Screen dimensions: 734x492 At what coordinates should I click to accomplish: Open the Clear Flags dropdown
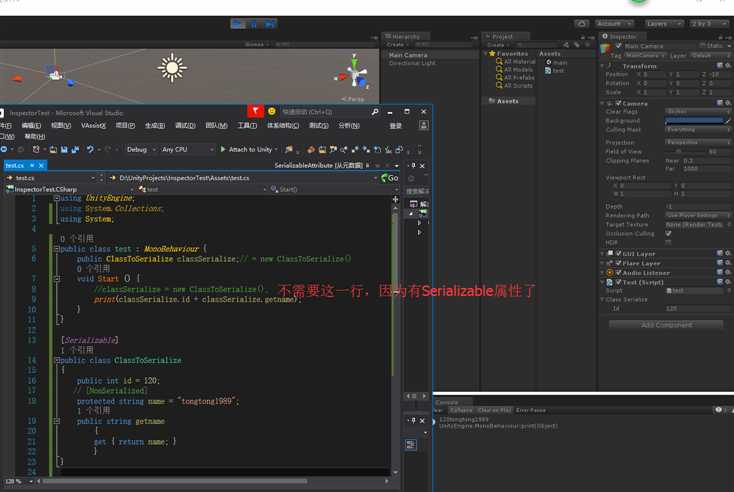697,111
